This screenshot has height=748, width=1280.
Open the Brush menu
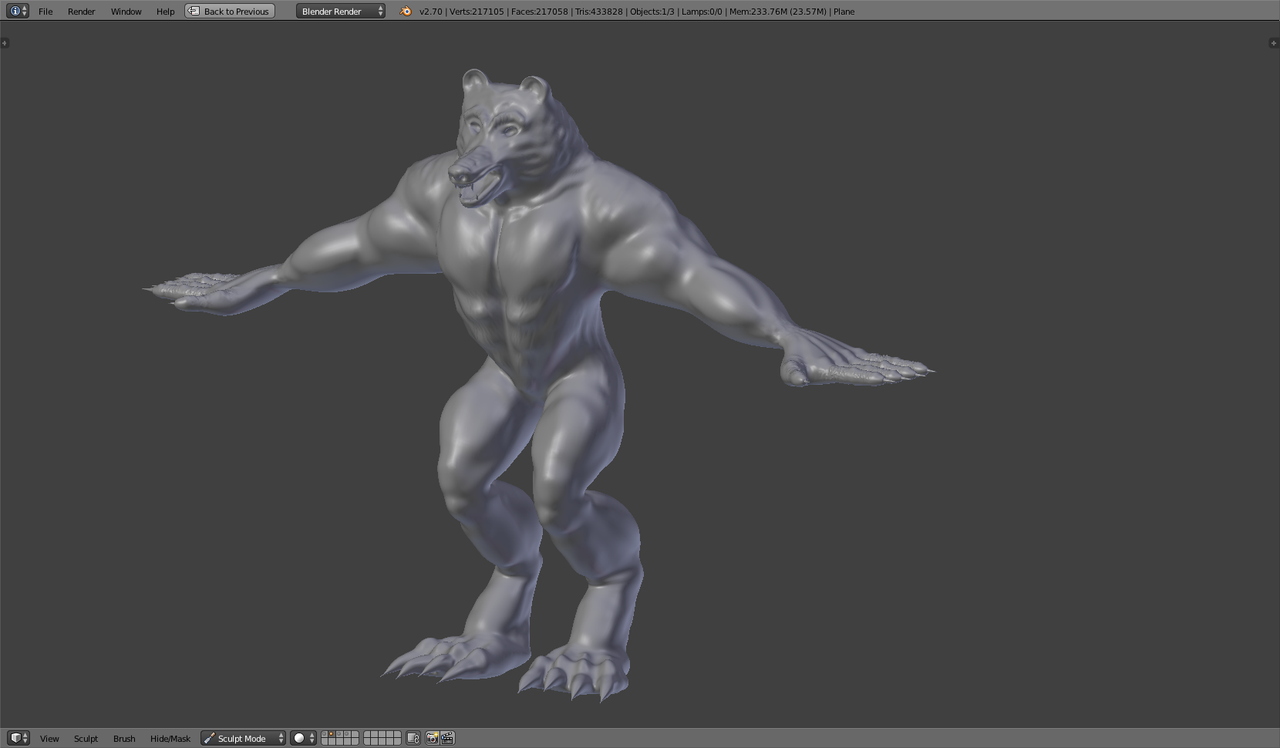pyautogui.click(x=124, y=738)
